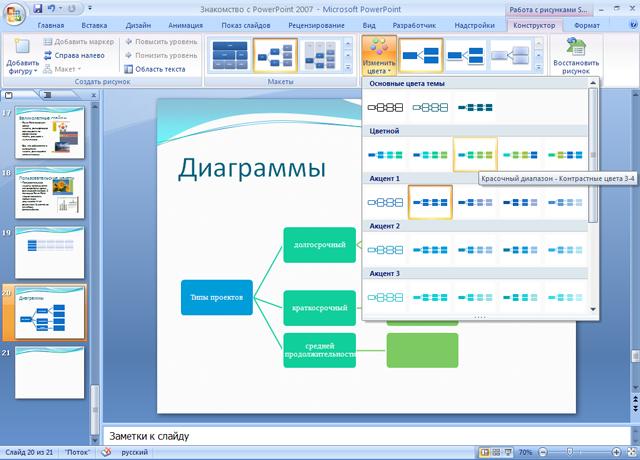This screenshot has height=460, width=640.
Task: Save the presentation from quick access toolbar
Action: 37,8
